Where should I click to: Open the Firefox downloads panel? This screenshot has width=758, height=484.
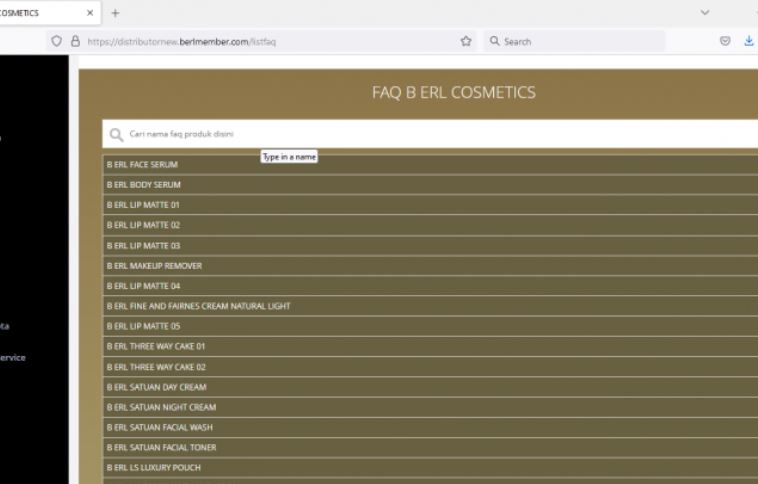749,42
